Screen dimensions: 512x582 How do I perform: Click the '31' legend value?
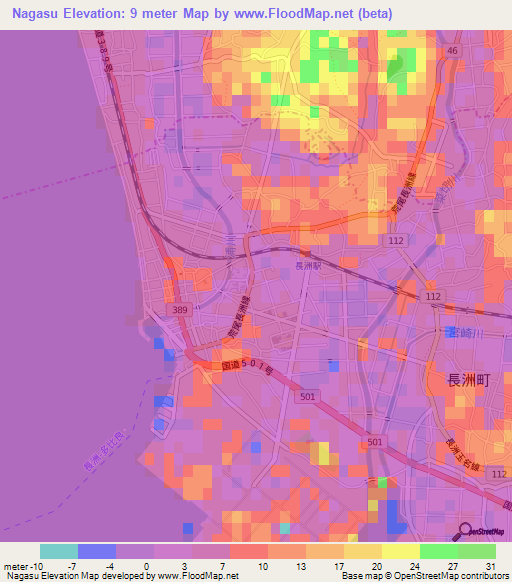(x=491, y=567)
